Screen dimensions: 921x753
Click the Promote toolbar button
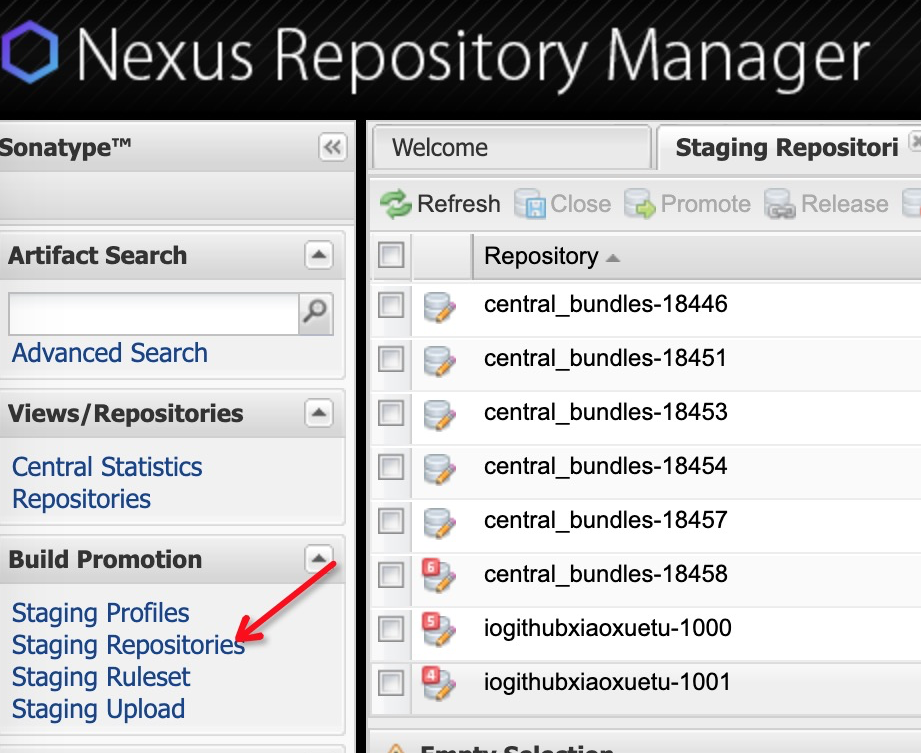[687, 204]
